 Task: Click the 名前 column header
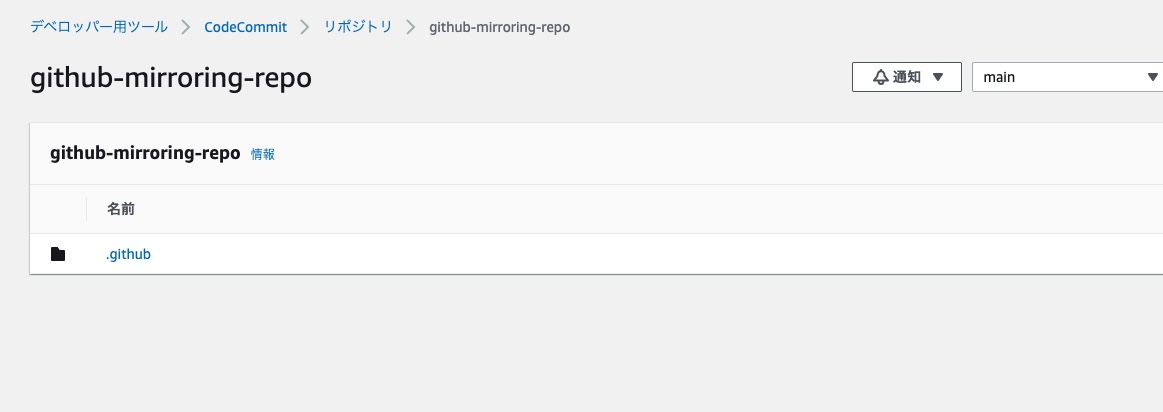click(121, 209)
